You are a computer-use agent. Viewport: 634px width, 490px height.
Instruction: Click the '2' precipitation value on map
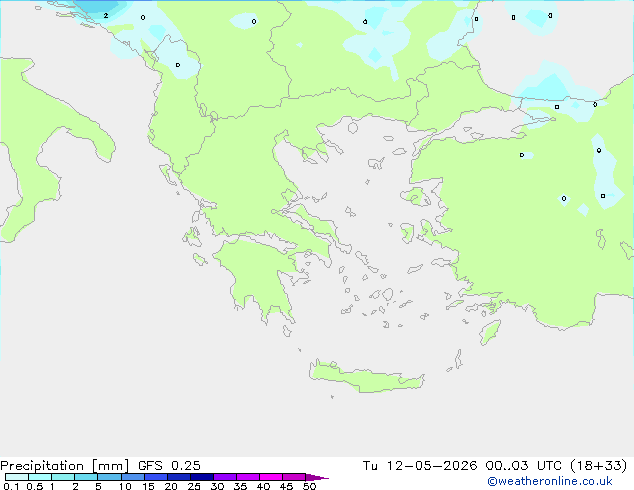[x=106, y=16]
